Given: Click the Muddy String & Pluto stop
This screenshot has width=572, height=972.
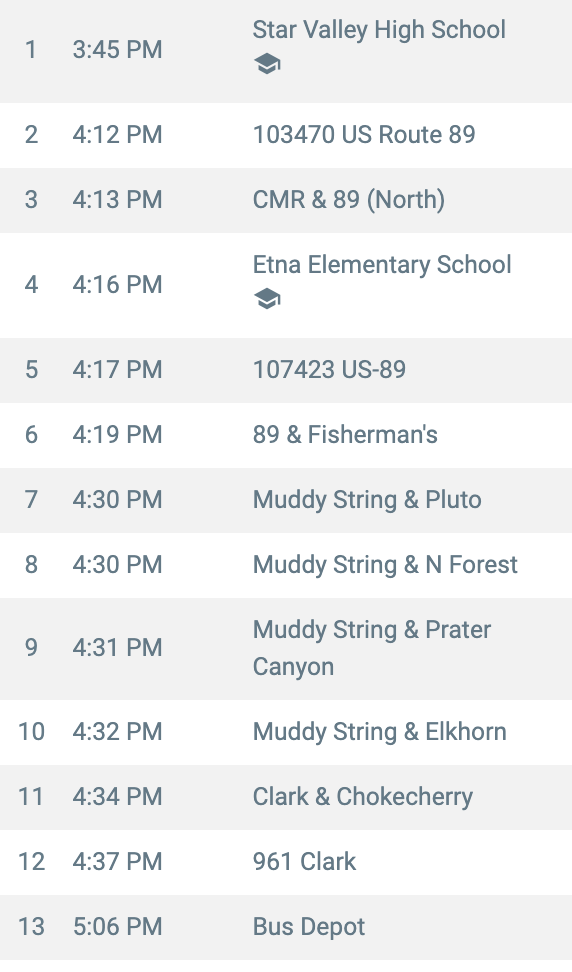Looking at the screenshot, I should click(367, 500).
